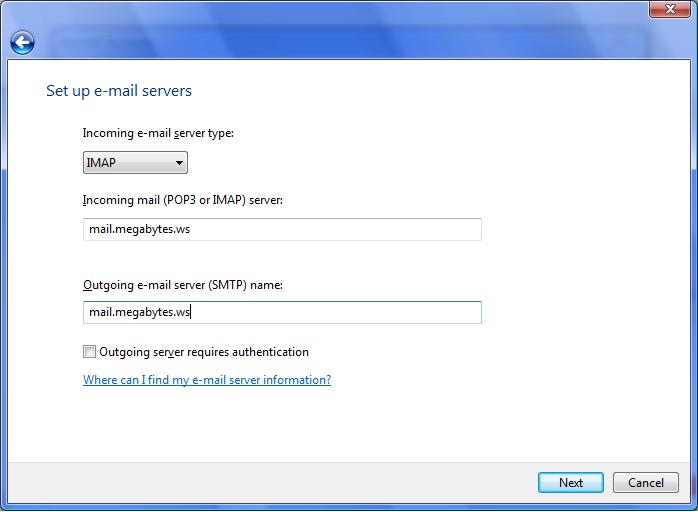Click the blue back arrow button

click(22, 42)
